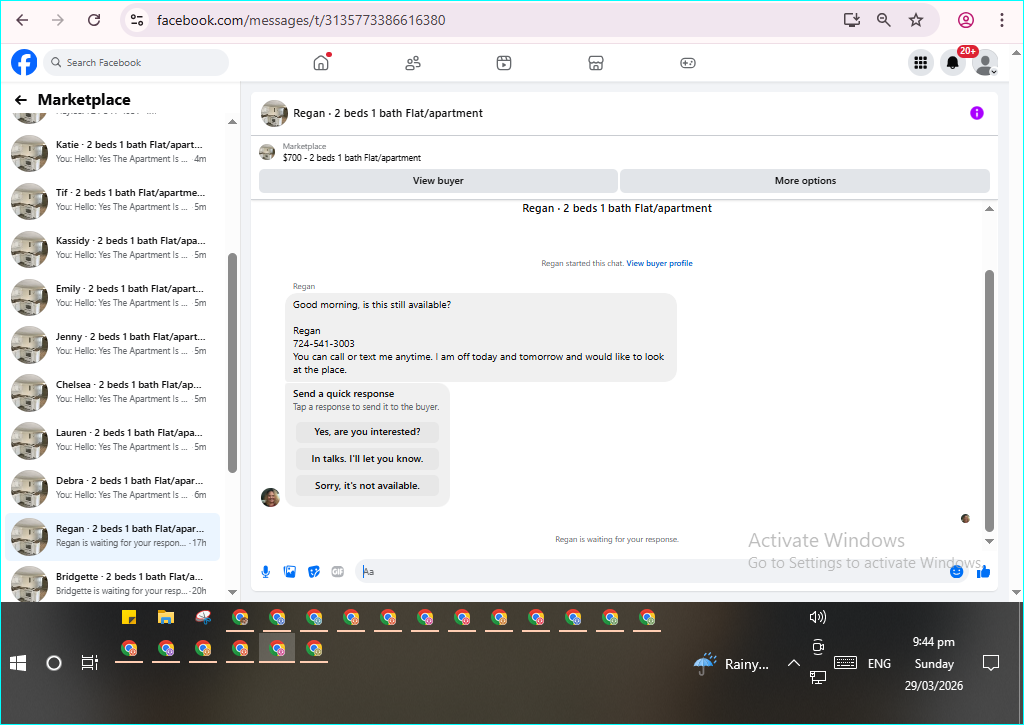Click the install app icon in address bar

pyautogui.click(x=852, y=20)
